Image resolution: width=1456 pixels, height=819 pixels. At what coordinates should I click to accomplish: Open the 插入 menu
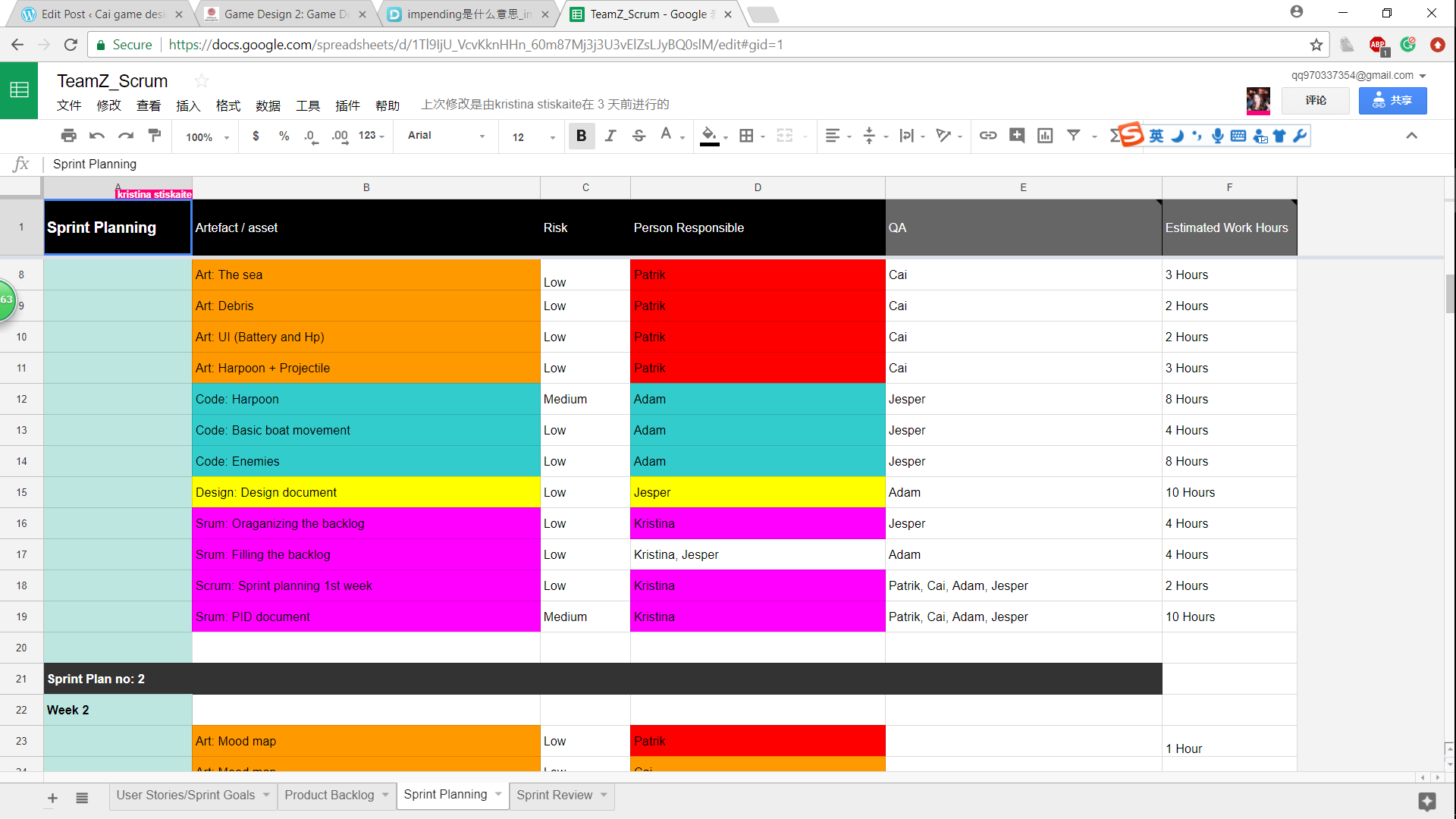click(x=187, y=105)
